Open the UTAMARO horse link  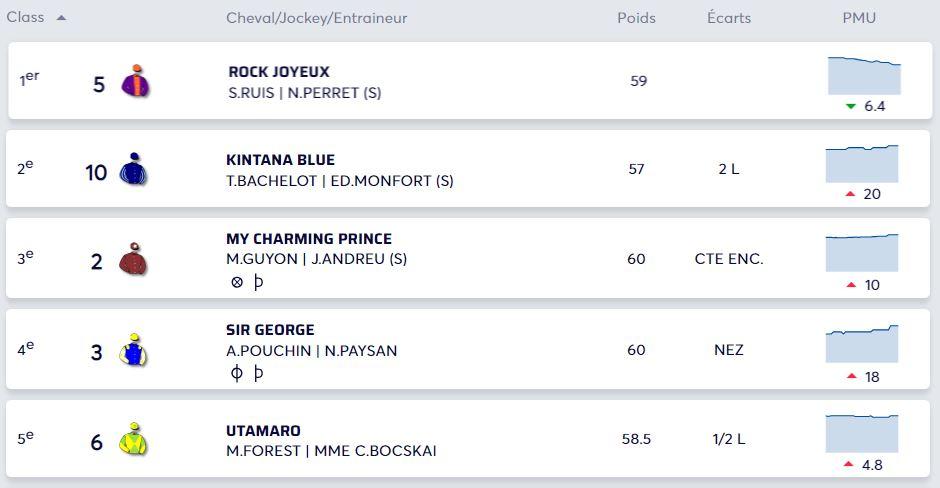(263, 431)
